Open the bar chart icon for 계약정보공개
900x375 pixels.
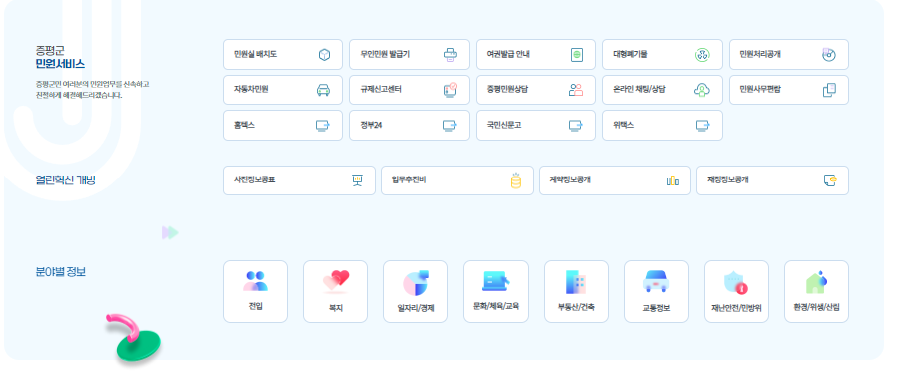coord(673,180)
